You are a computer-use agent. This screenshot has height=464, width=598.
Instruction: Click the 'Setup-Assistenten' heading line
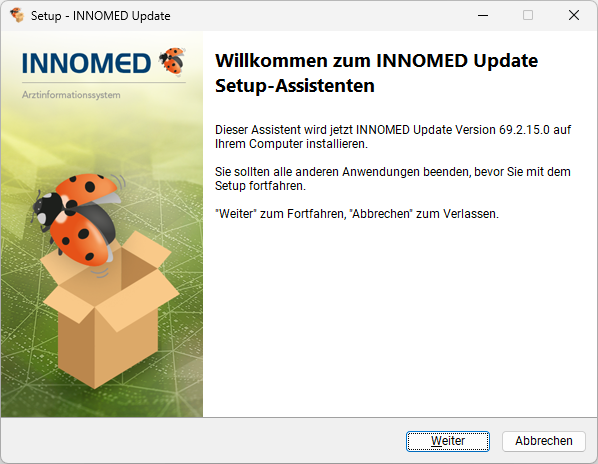295,85
